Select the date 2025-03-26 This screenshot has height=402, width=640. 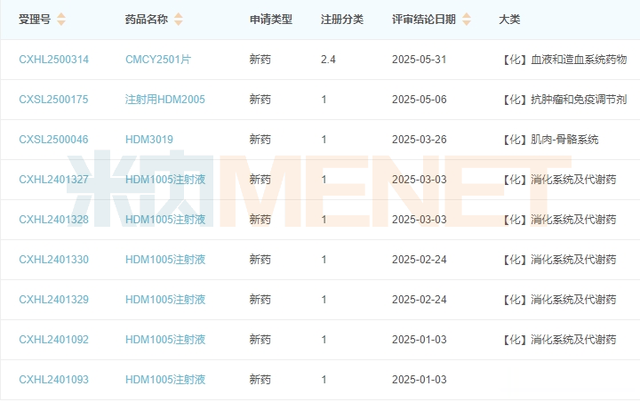click(419, 140)
